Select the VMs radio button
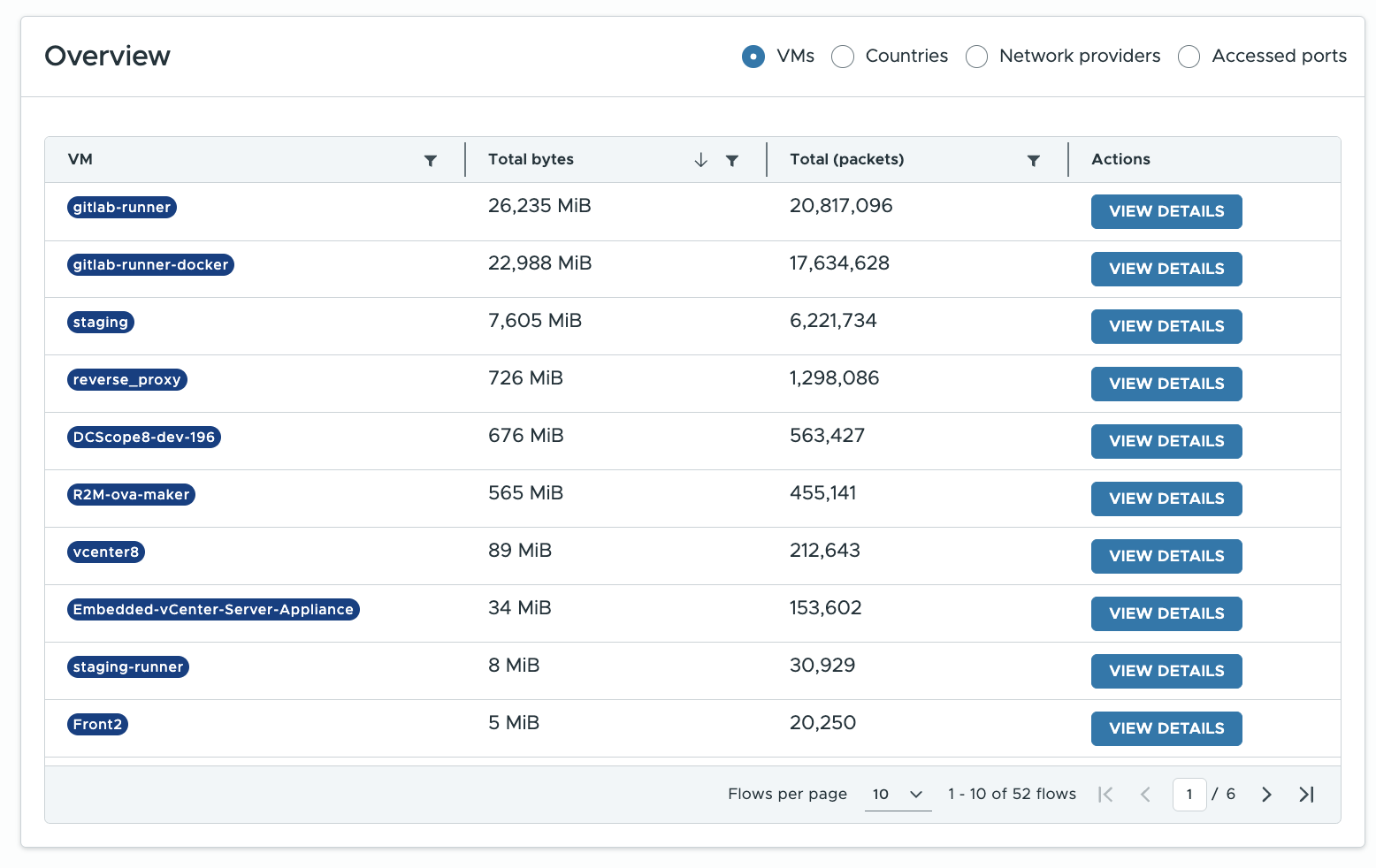The image size is (1376, 868). coord(753,57)
